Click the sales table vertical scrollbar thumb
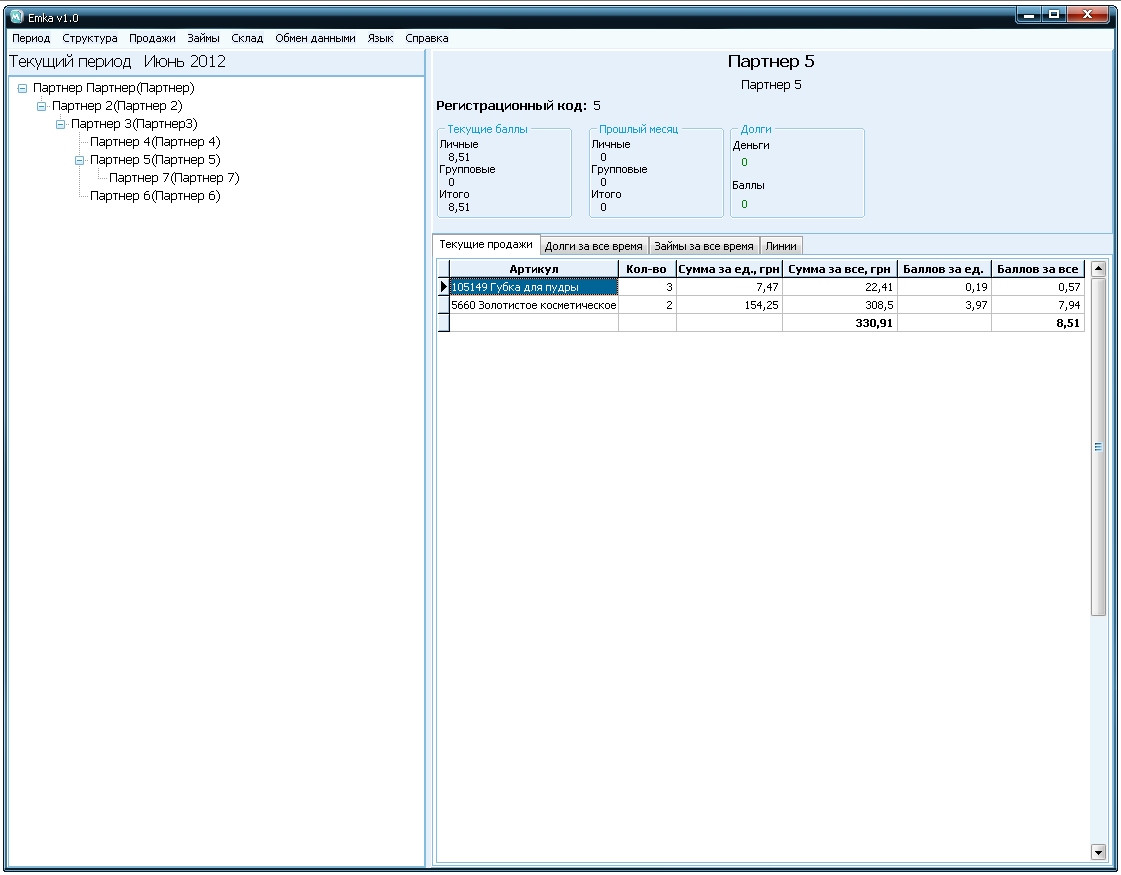The image size is (1121, 875). pyautogui.click(x=1099, y=446)
